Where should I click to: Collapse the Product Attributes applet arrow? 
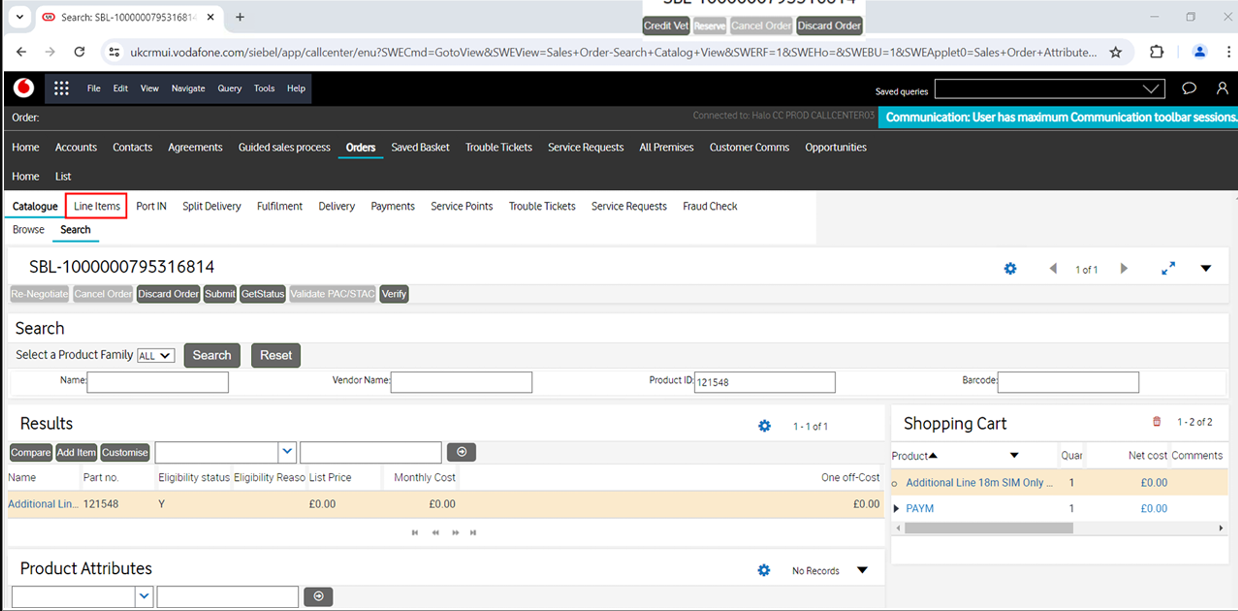click(x=862, y=571)
